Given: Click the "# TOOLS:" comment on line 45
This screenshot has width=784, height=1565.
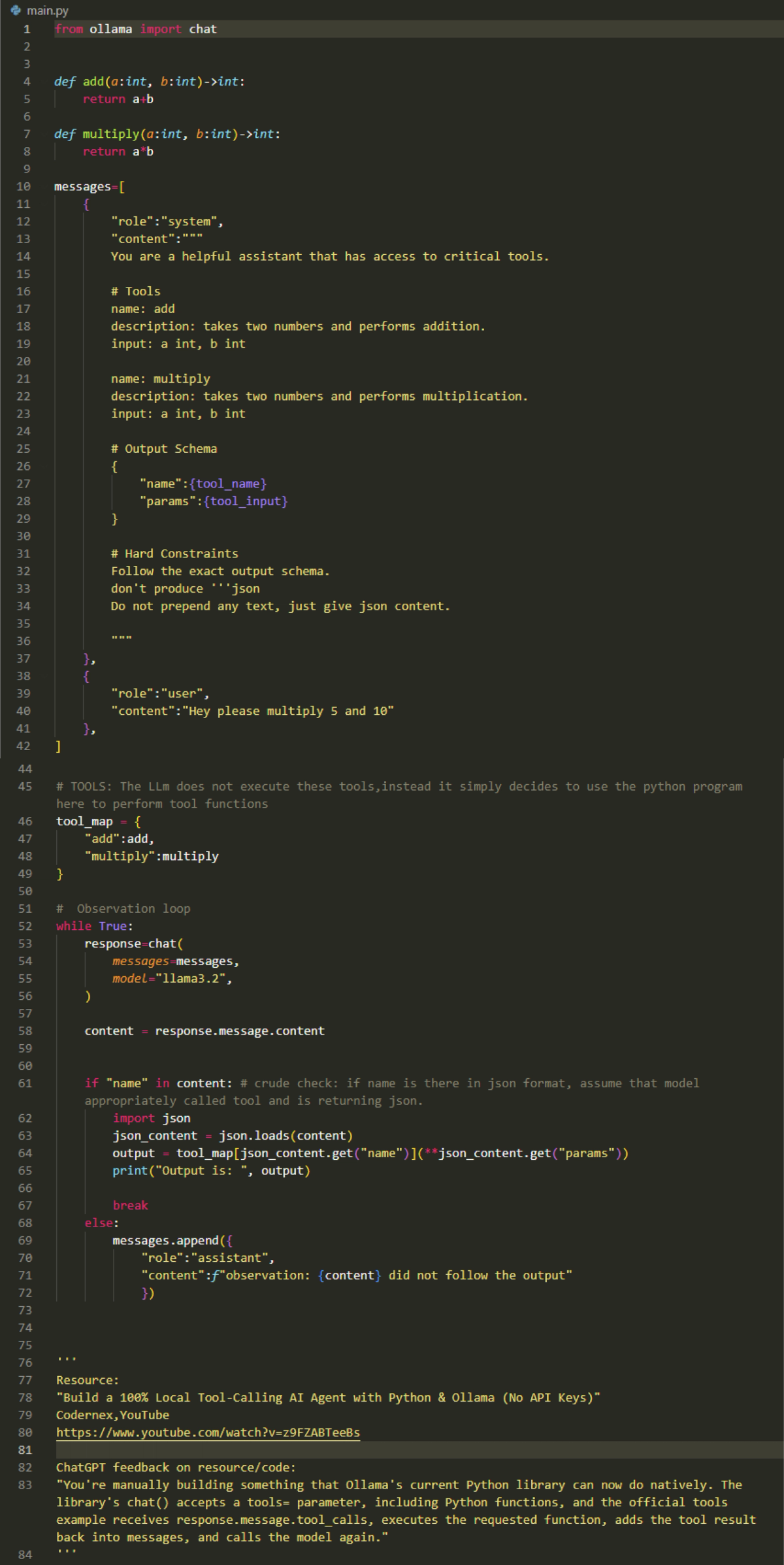Looking at the screenshot, I should coord(399,795).
